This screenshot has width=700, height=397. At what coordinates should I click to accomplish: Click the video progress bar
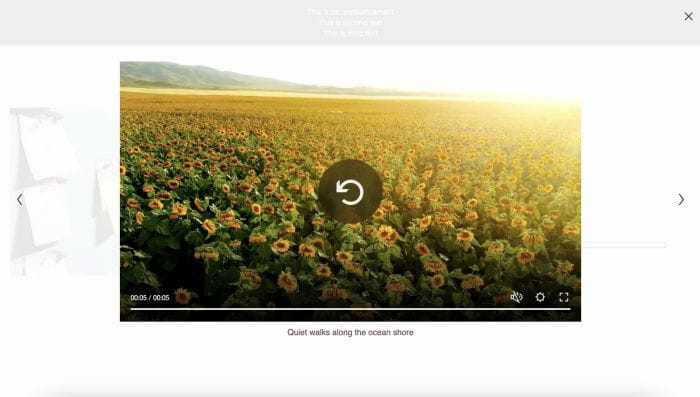point(350,309)
